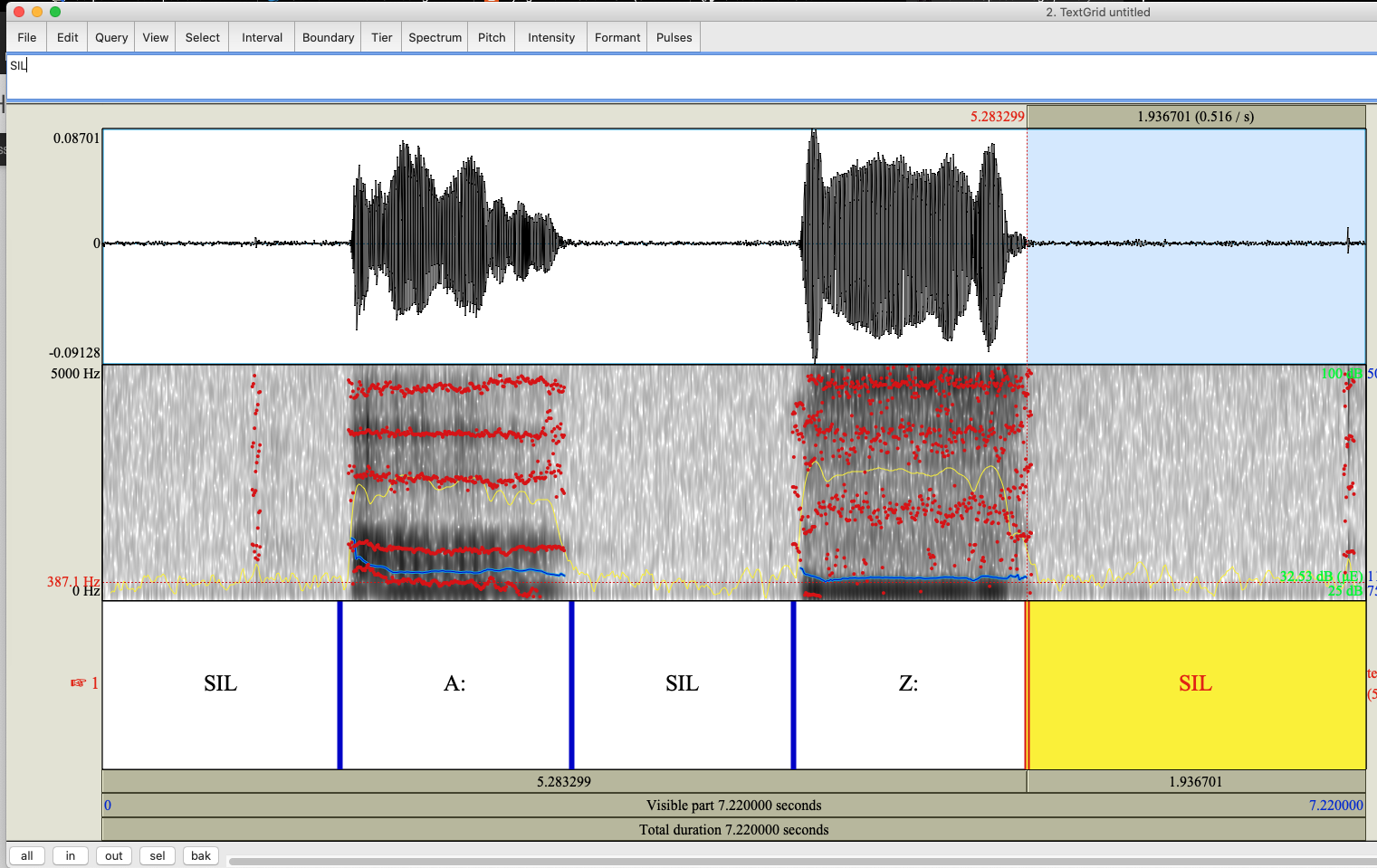
Task: Click the 387.1 Hz frequency label
Action: pyautogui.click(x=73, y=581)
